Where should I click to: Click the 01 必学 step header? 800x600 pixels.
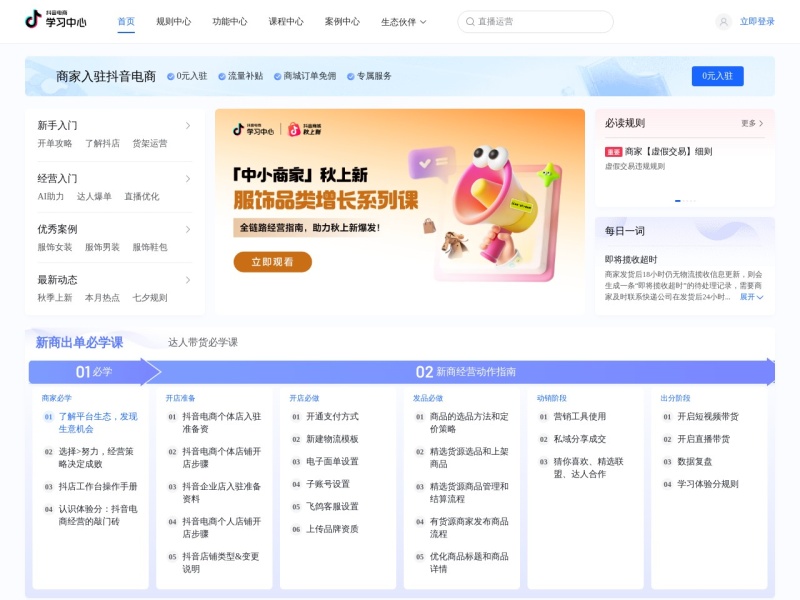tap(94, 372)
